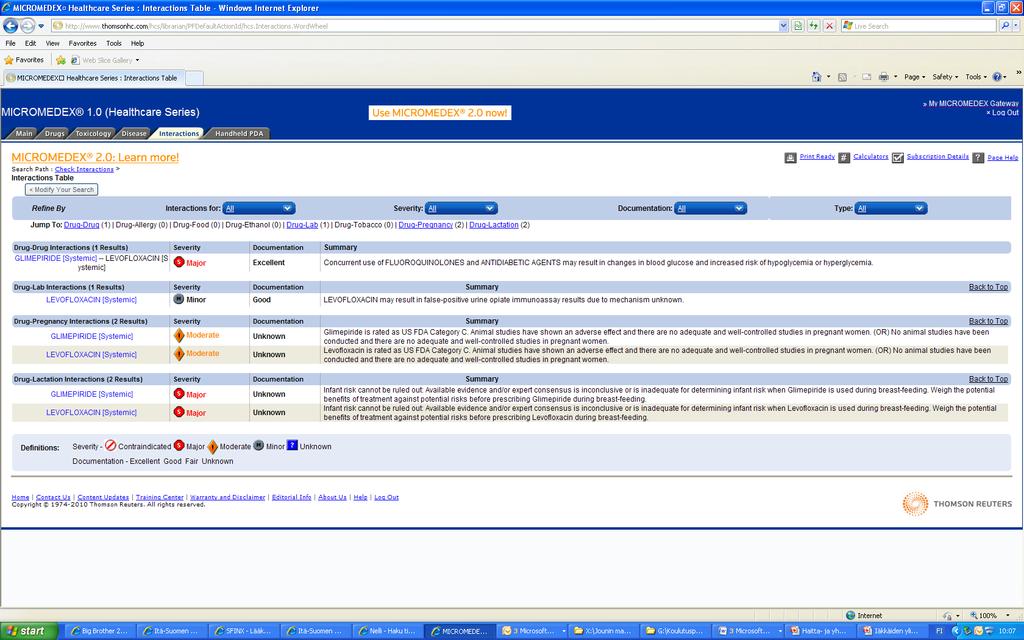This screenshot has height=640, width=1024.
Task: Click the Contraindicated icon in Definitions legend
Action: click(110, 445)
